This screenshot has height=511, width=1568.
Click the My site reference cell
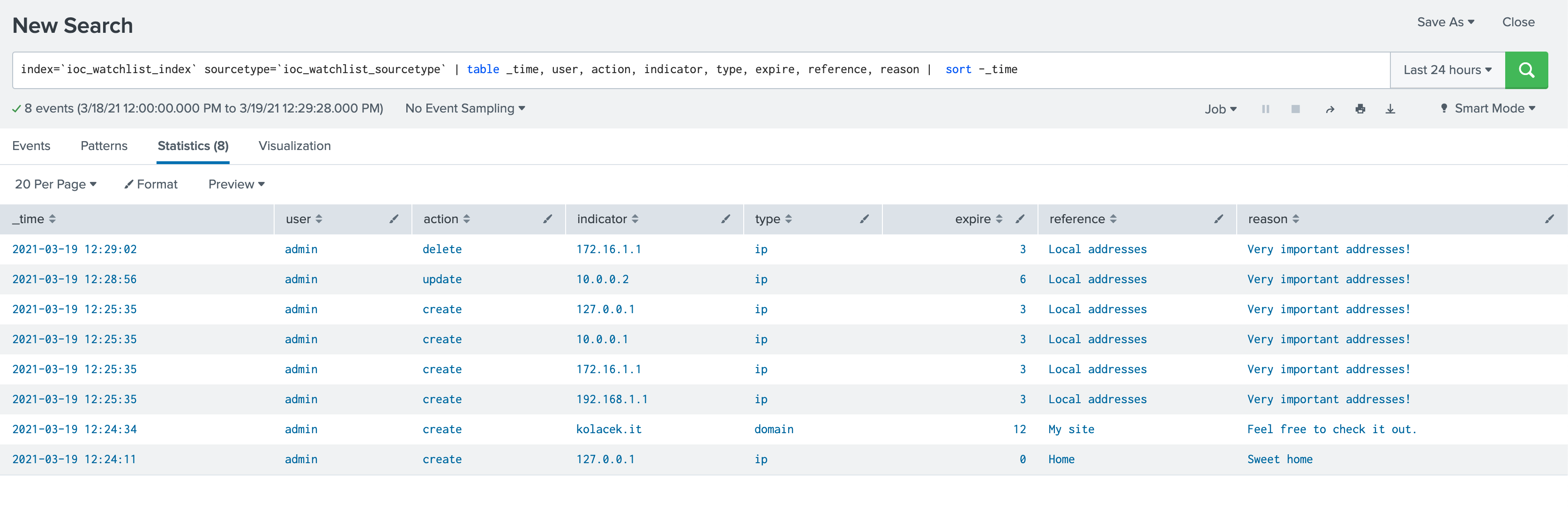1071,429
